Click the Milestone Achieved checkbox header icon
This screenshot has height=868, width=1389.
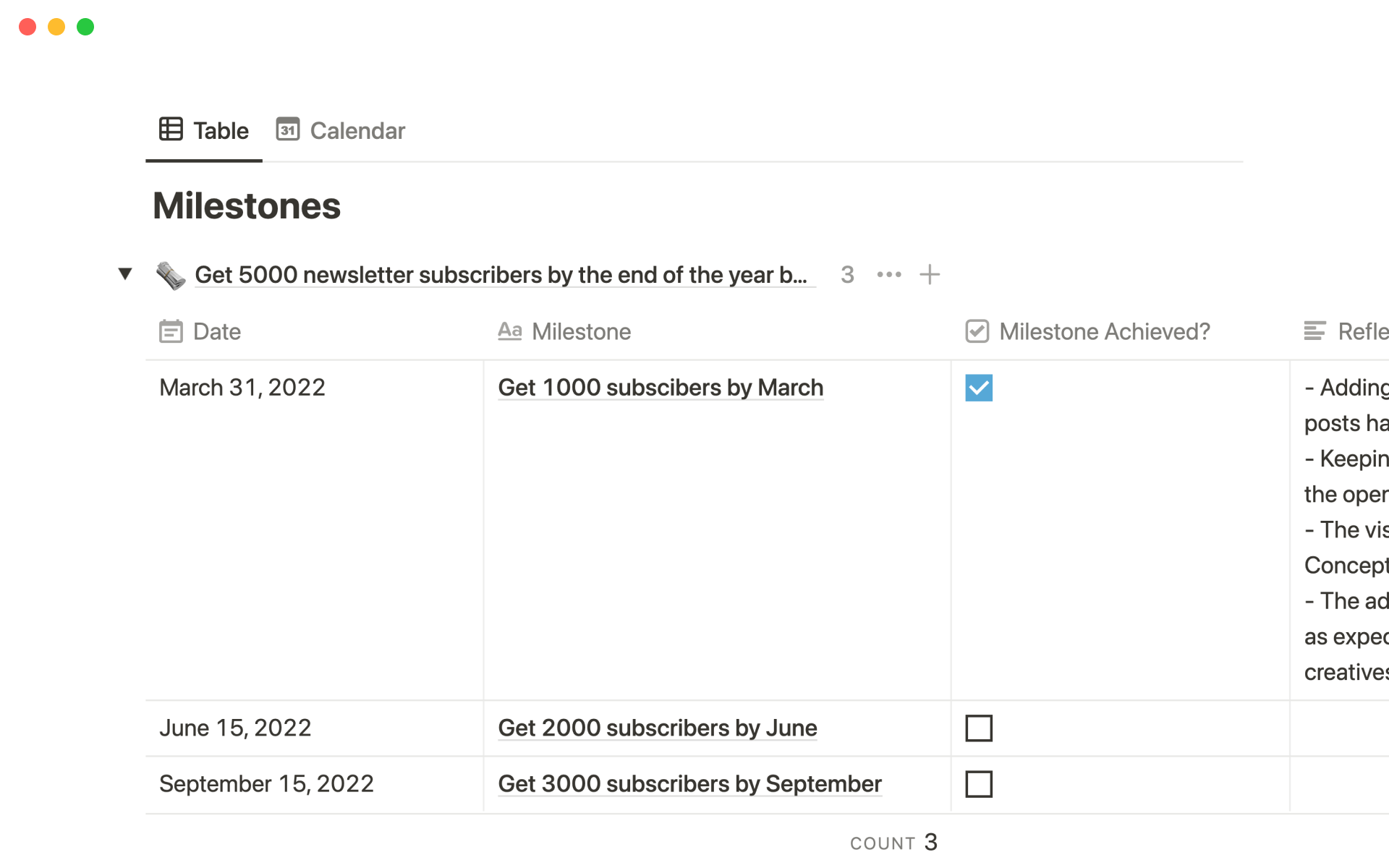click(x=977, y=331)
